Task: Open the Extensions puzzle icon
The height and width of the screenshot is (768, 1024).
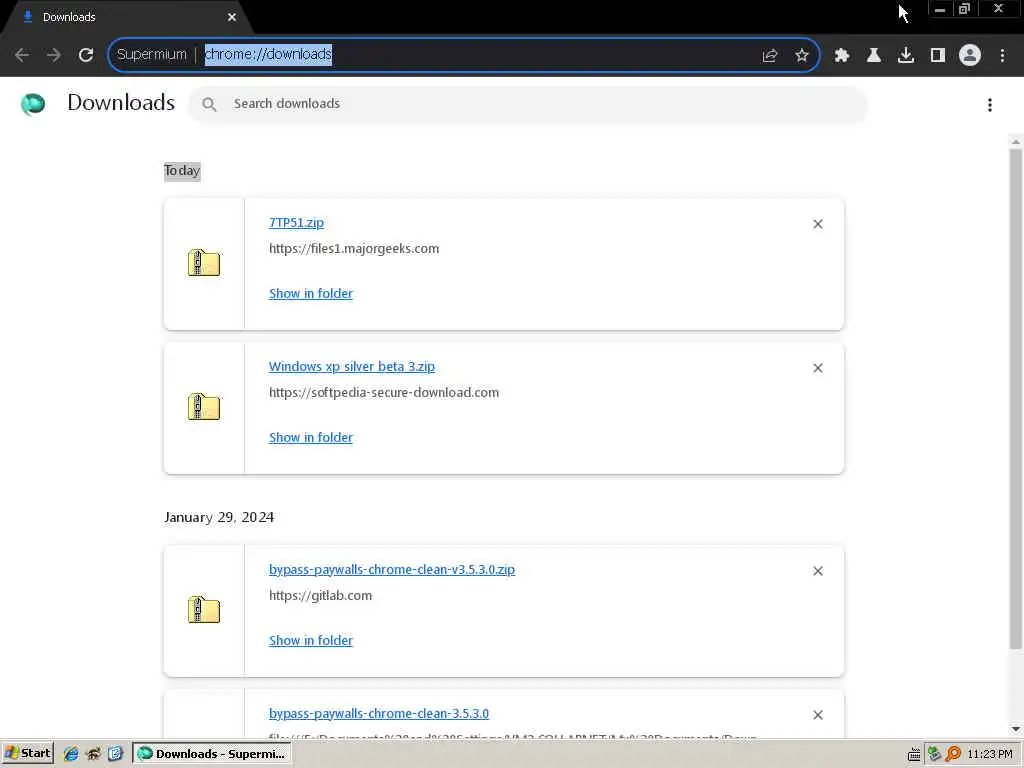Action: 841,56
